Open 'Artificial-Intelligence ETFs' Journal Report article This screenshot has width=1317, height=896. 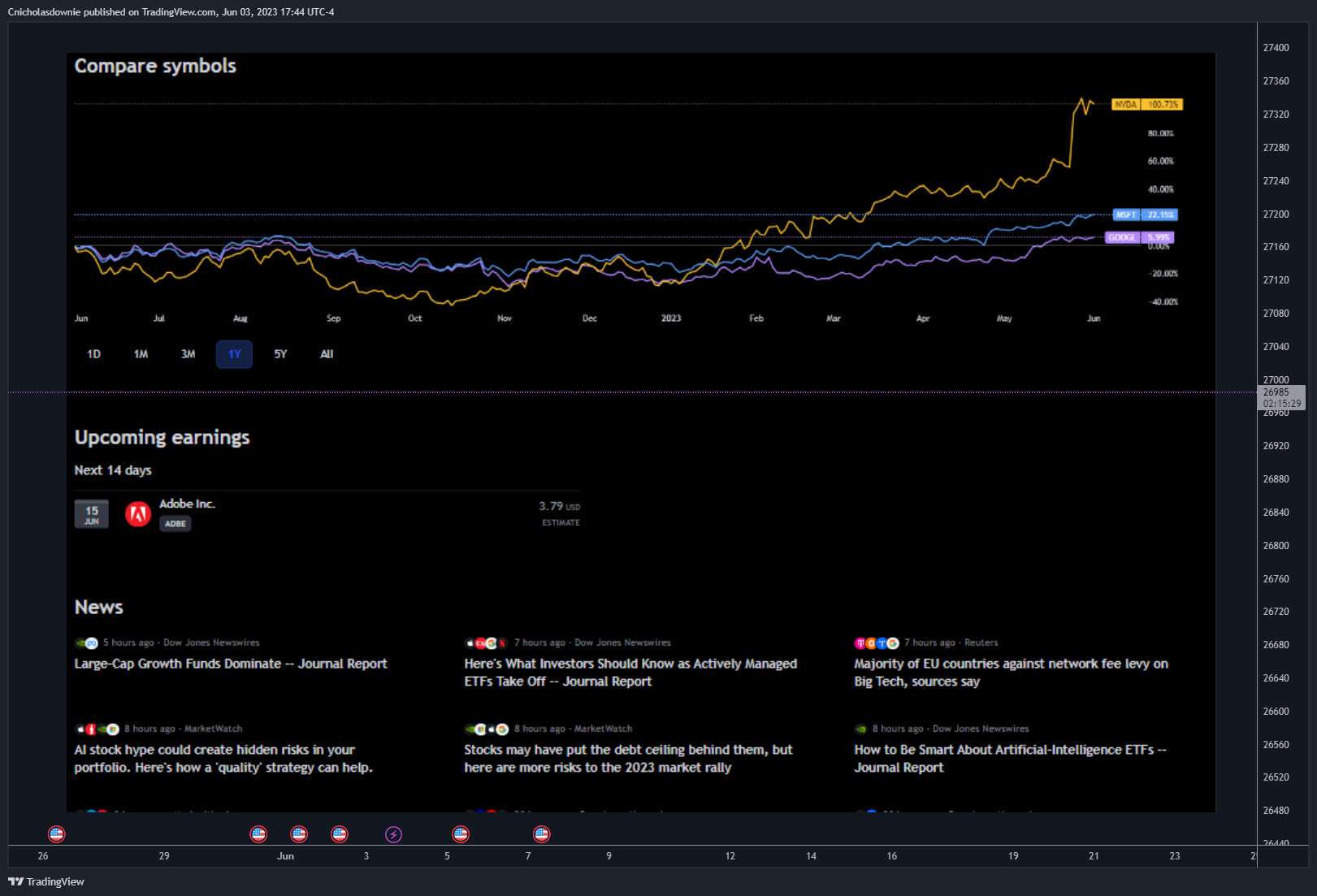1010,759
